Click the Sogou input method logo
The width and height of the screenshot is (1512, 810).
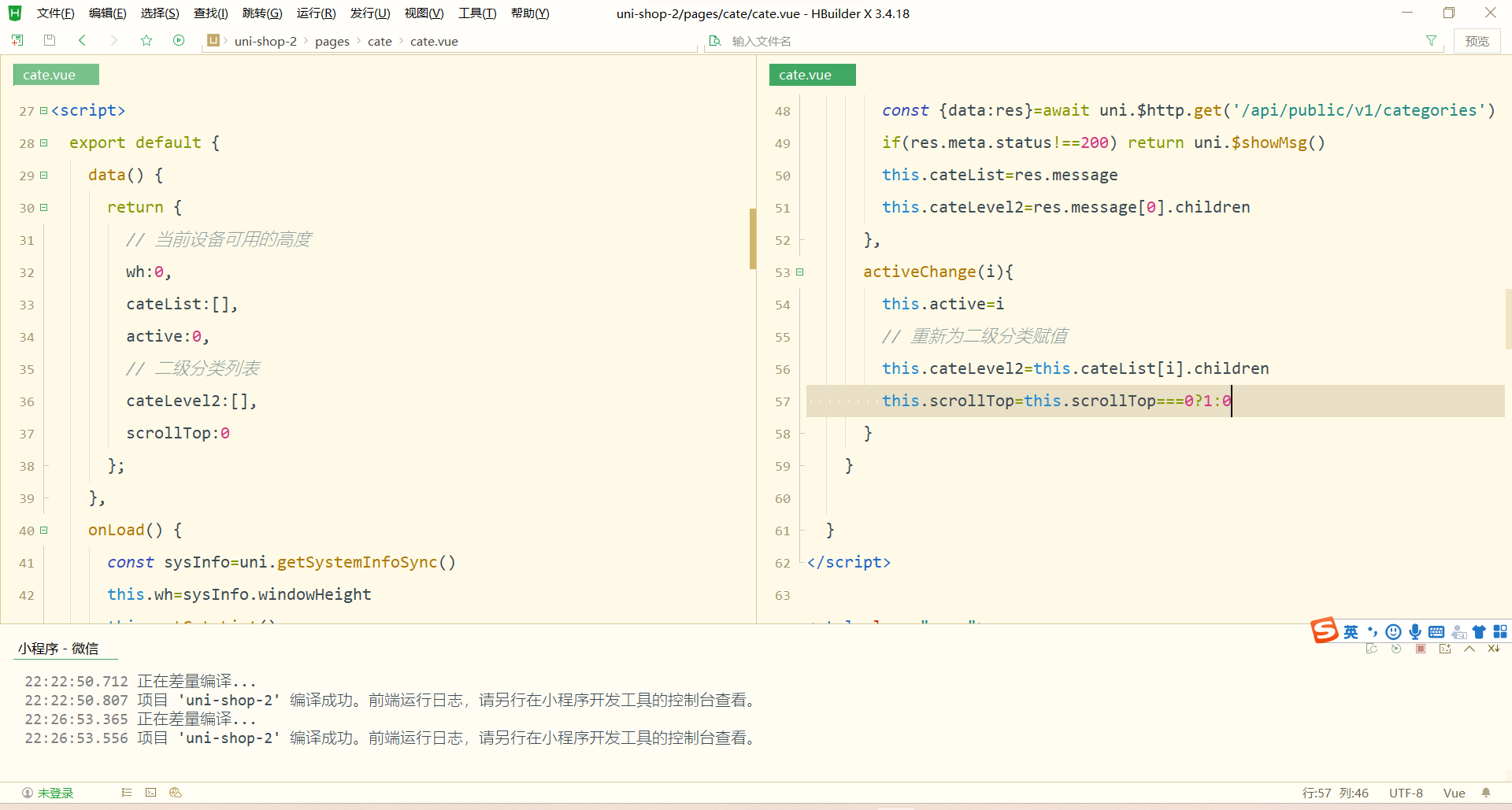pyautogui.click(x=1325, y=631)
